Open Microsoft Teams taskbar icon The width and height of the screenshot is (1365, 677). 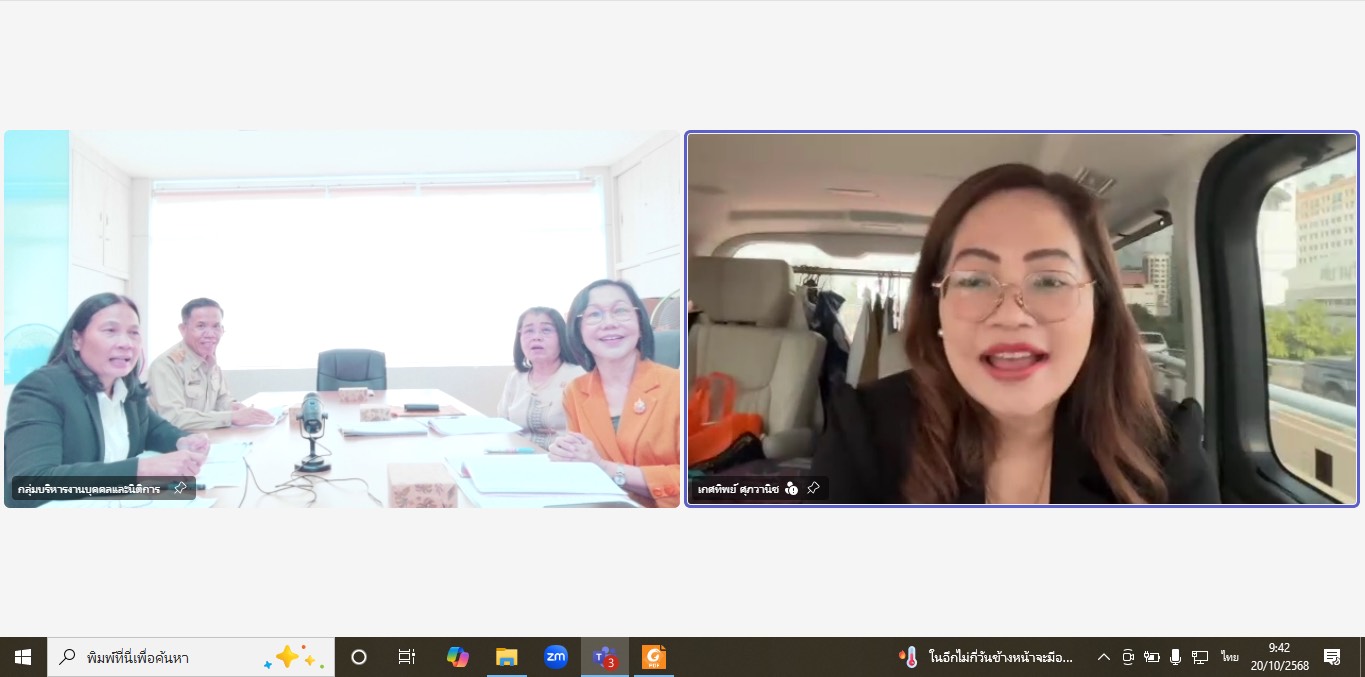[x=604, y=657]
